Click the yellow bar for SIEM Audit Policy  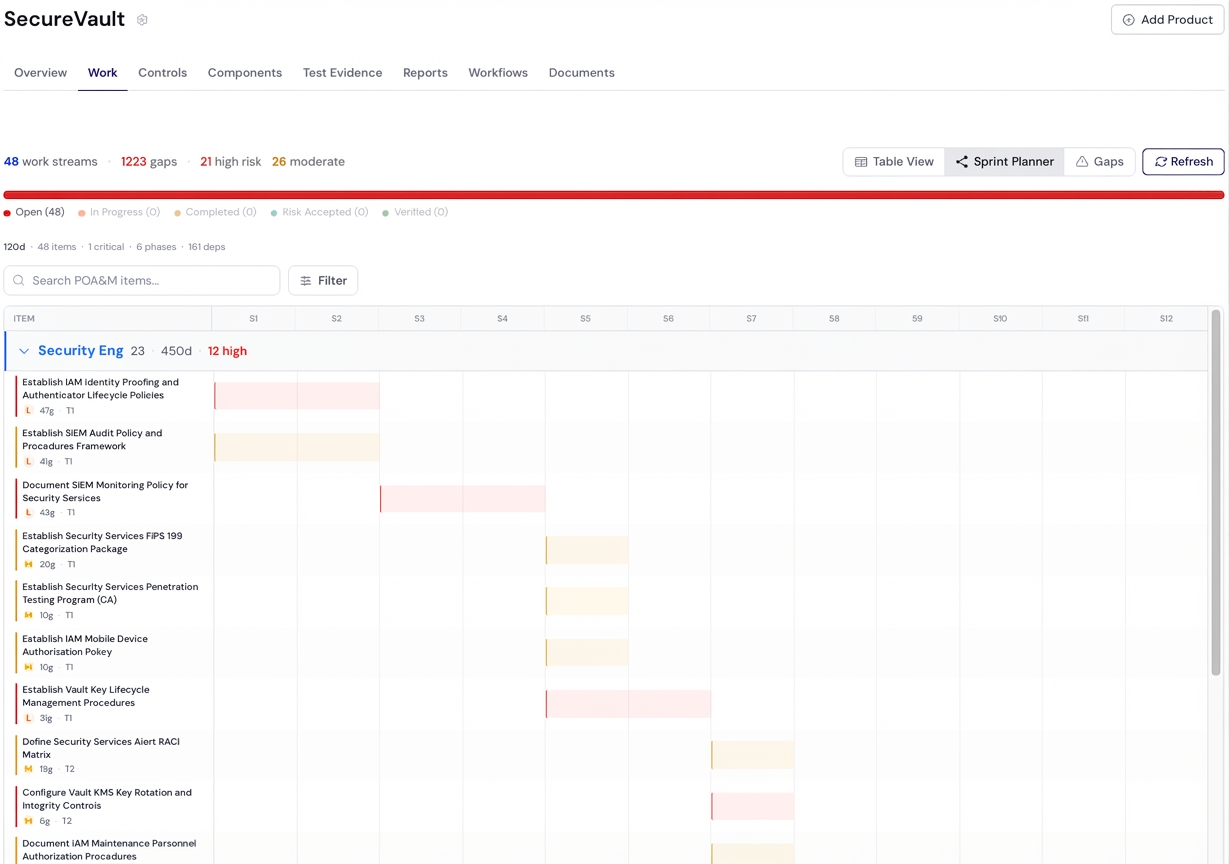[x=297, y=447]
